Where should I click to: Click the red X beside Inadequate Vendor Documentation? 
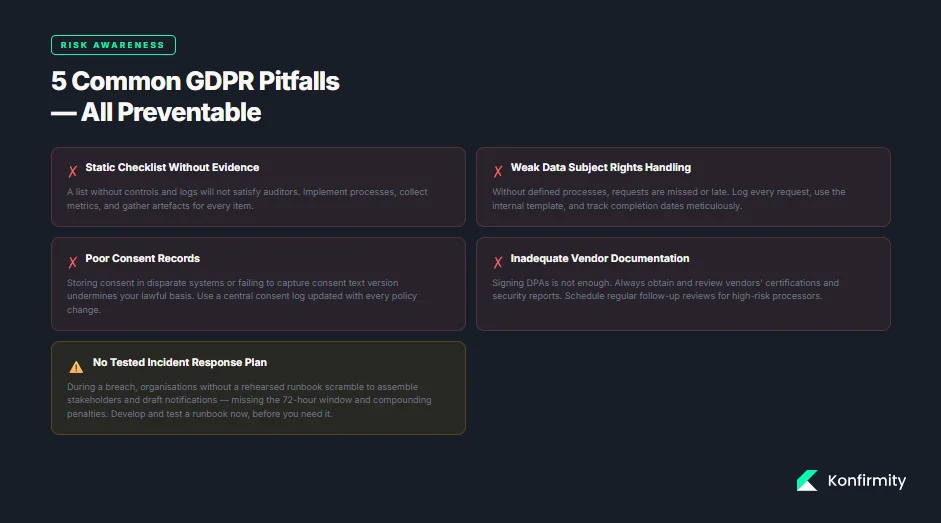pos(498,262)
